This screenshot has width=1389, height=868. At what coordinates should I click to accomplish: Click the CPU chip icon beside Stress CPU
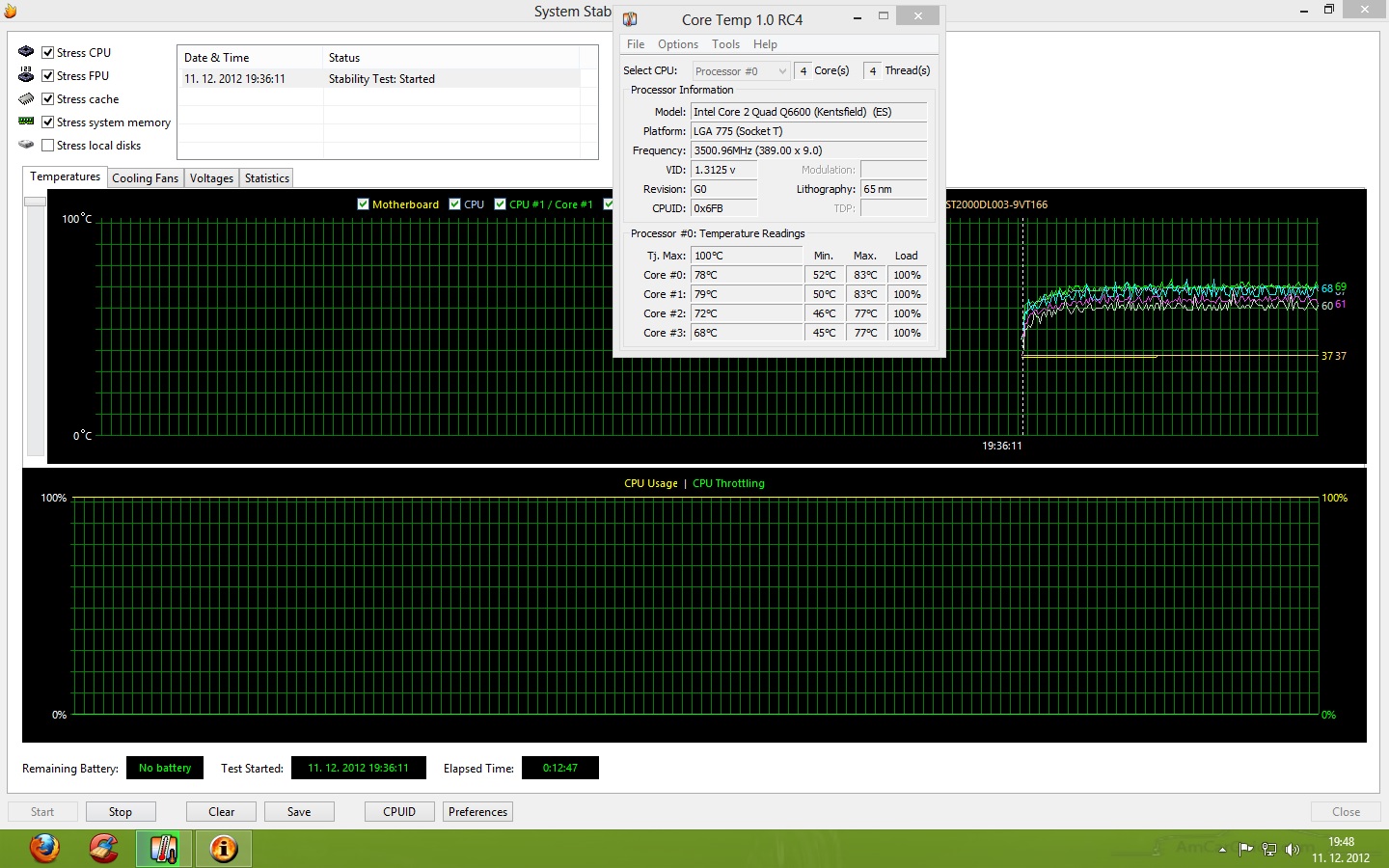pyautogui.click(x=26, y=52)
